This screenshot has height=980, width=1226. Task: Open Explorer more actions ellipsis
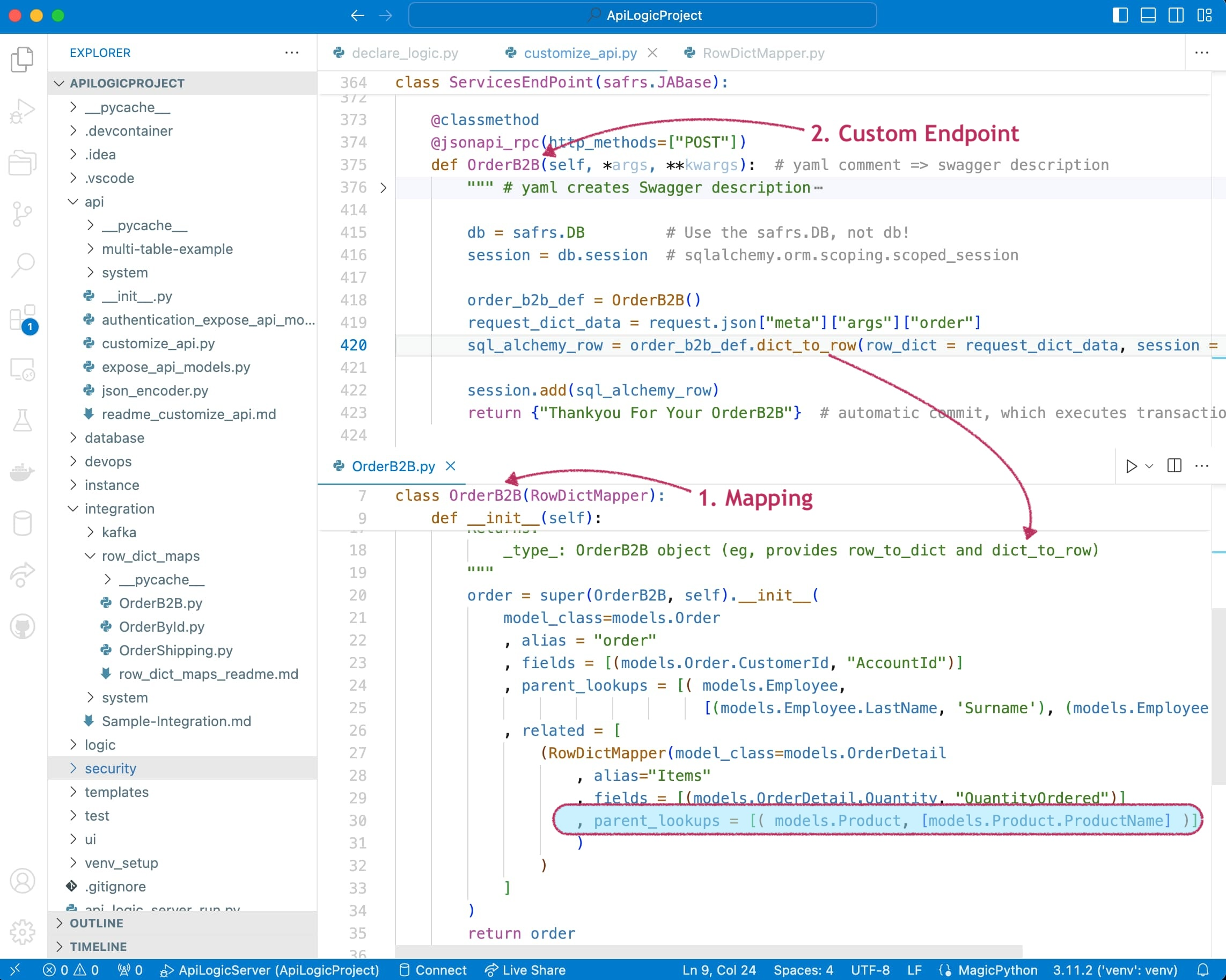292,52
